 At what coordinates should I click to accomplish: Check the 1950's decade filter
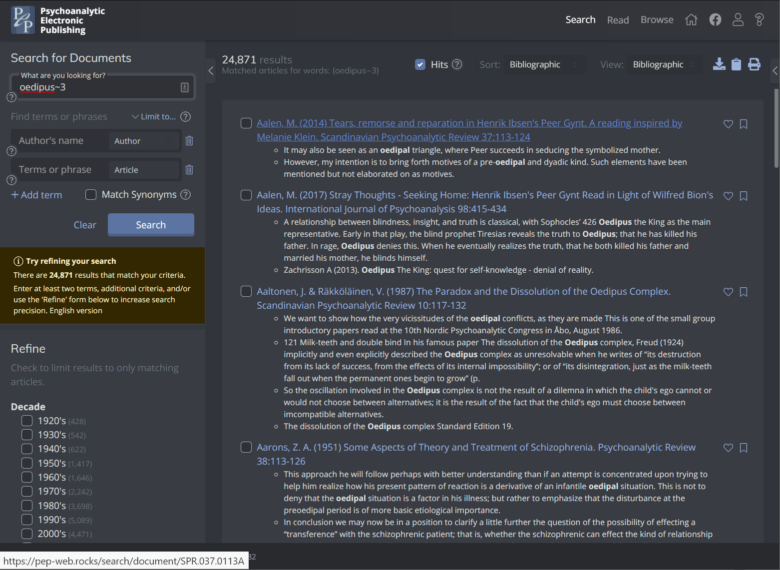pyautogui.click(x=28, y=464)
